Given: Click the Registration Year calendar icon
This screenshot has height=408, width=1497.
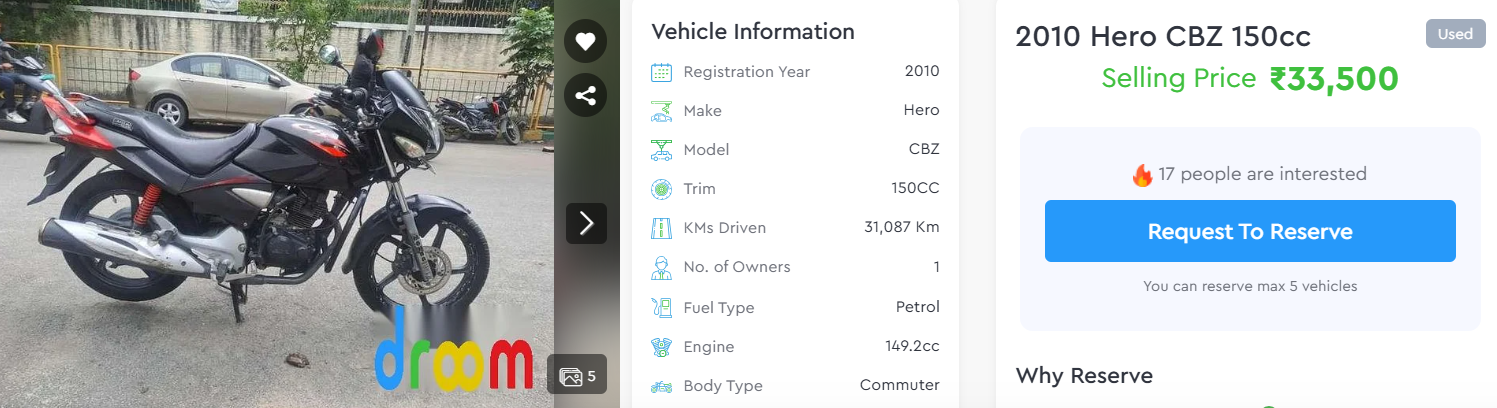Looking at the screenshot, I should pyautogui.click(x=661, y=72).
